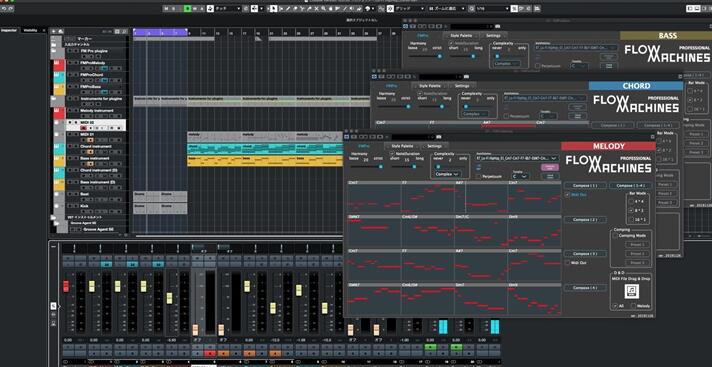The height and width of the screenshot is (367, 712).
Task: Click the FMProMelody track's red instrument icon
Action: point(59,65)
